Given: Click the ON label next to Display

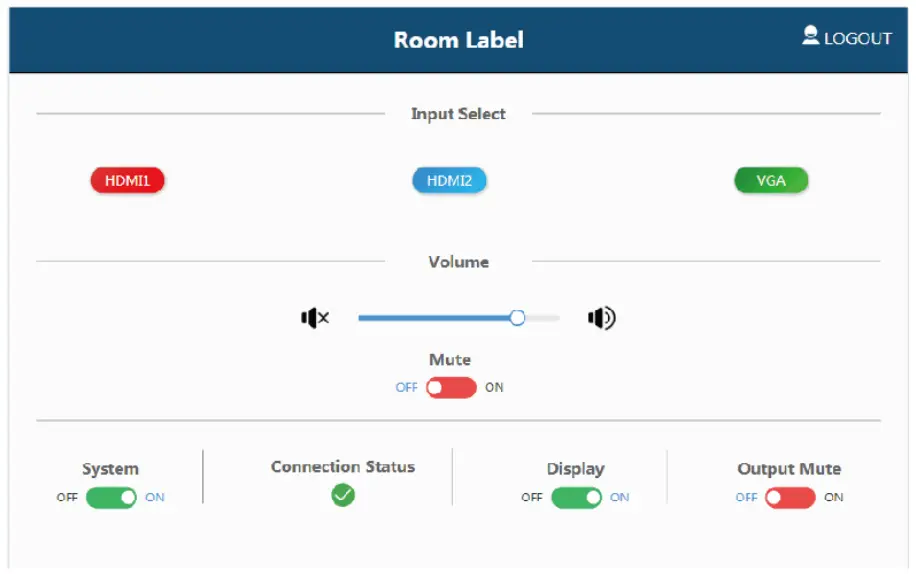Looking at the screenshot, I should [x=620, y=498].
